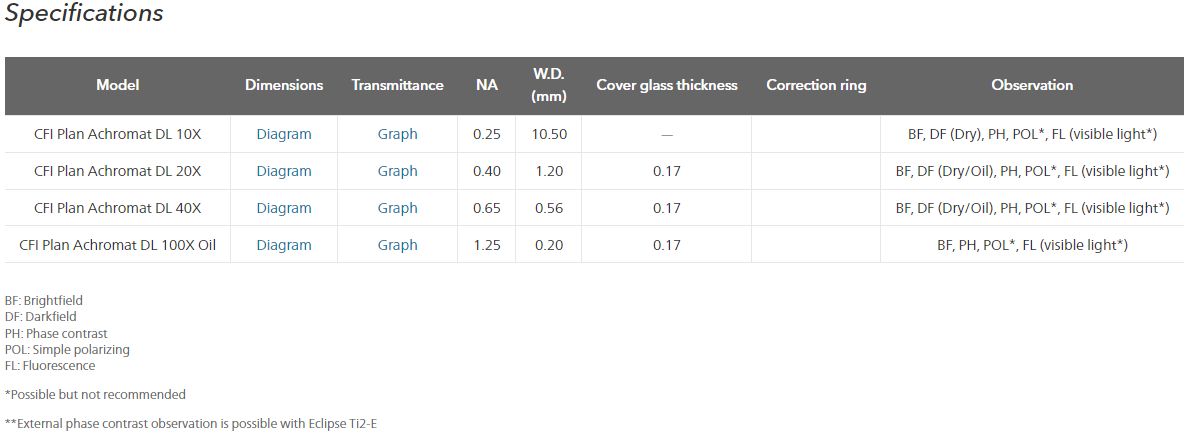Click the Observation column header
The height and width of the screenshot is (437, 1197).
tap(1032, 85)
